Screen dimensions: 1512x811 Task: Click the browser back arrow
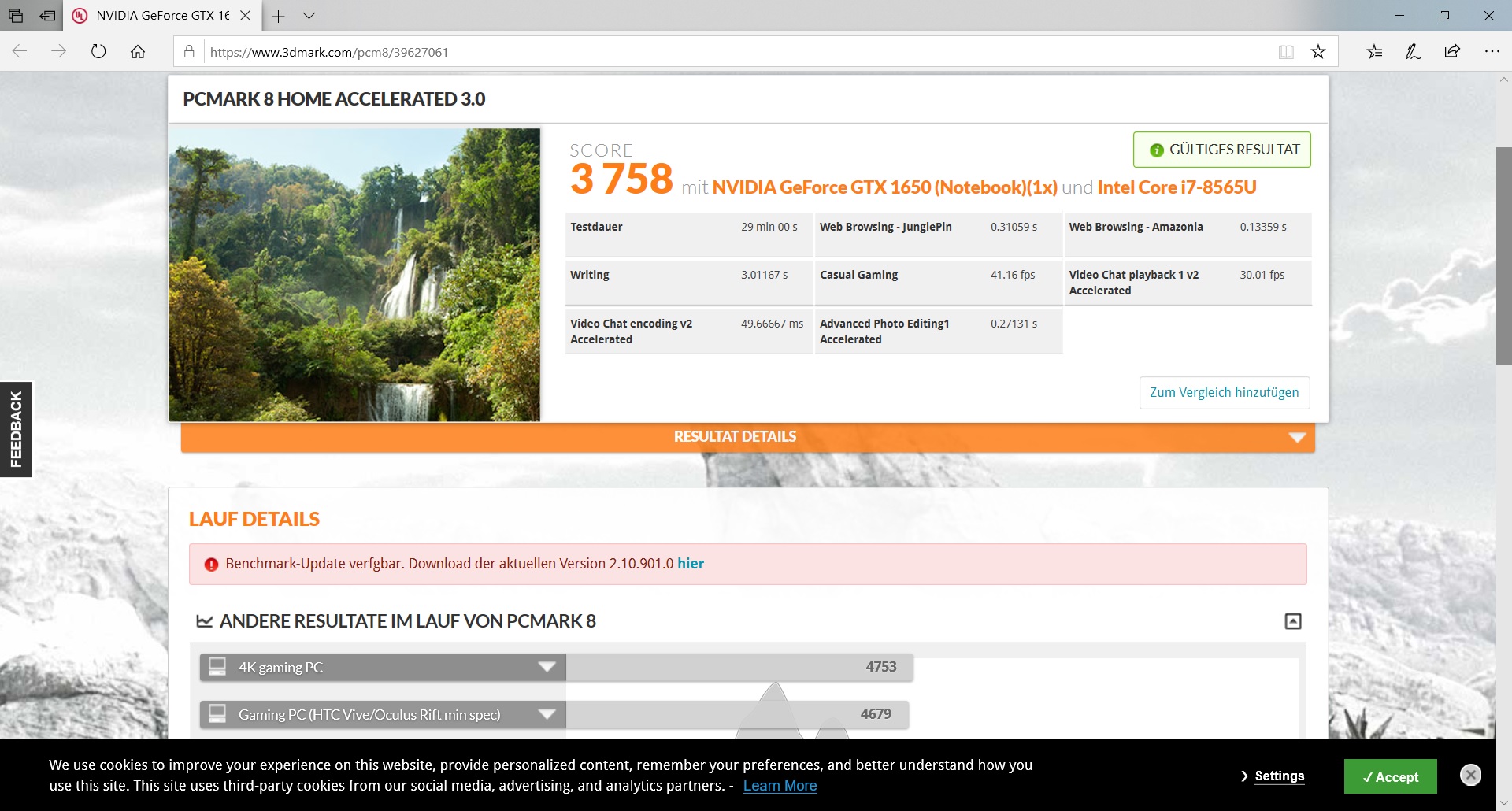click(20, 52)
